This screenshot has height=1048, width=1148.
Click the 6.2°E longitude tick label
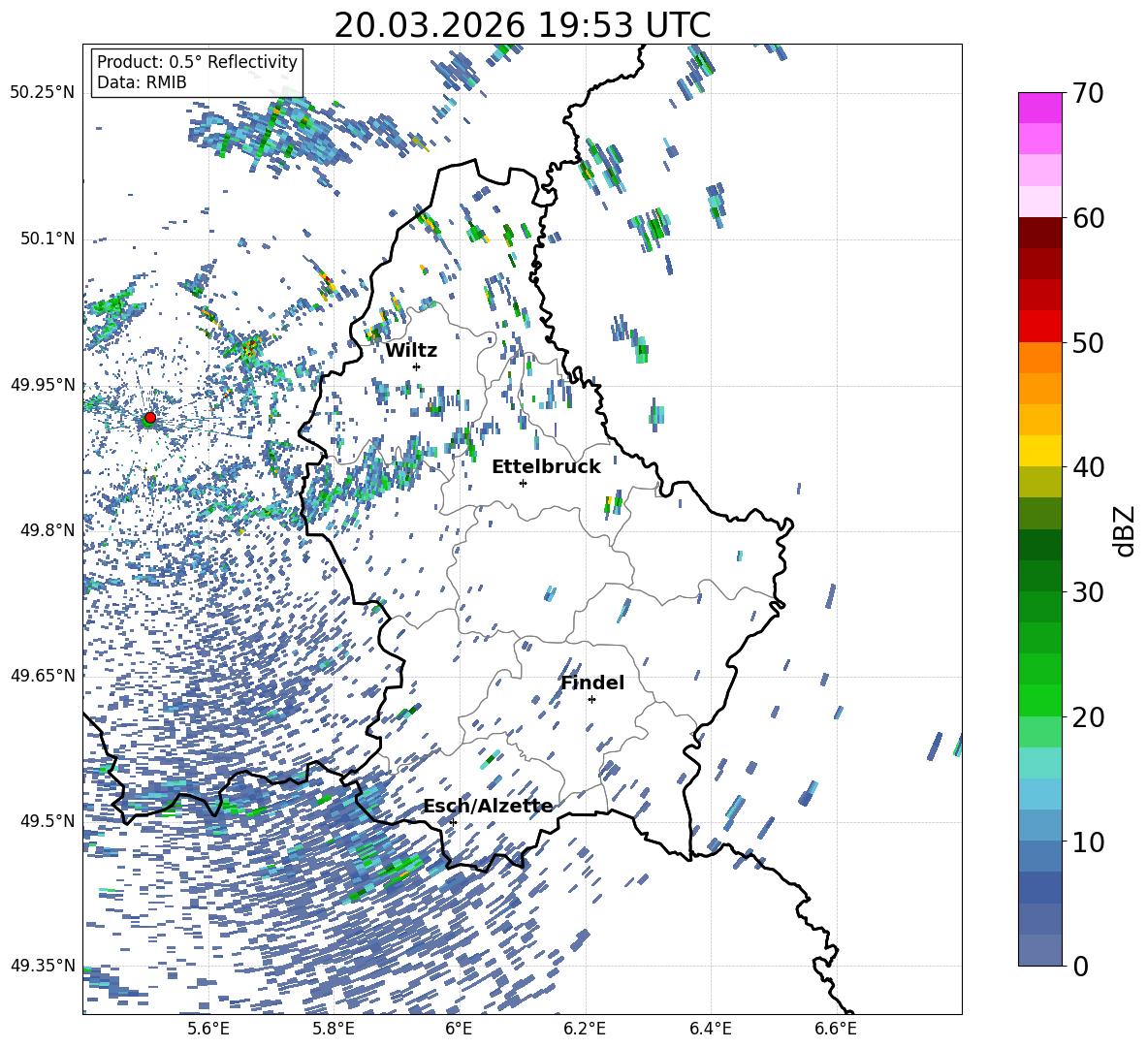(x=585, y=1027)
